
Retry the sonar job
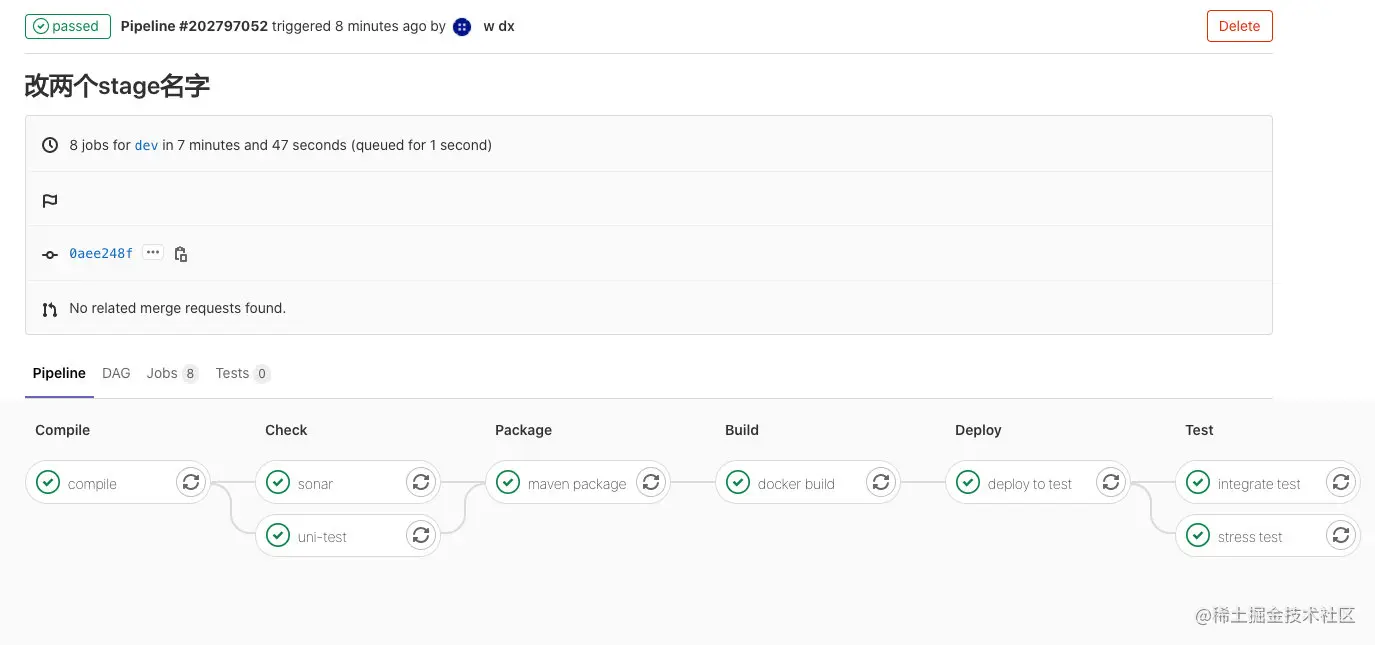click(x=421, y=482)
